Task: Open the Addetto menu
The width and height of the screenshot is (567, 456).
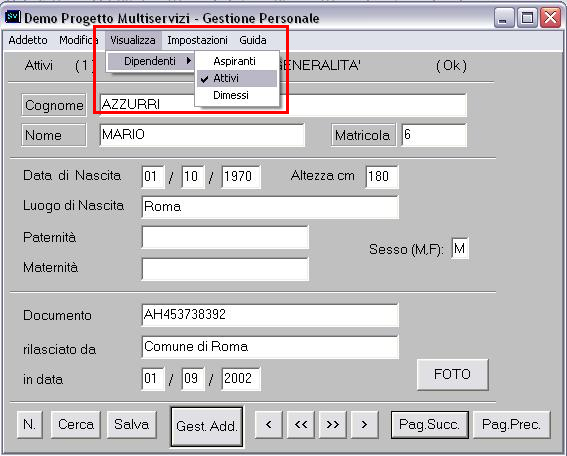Action: [x=28, y=40]
